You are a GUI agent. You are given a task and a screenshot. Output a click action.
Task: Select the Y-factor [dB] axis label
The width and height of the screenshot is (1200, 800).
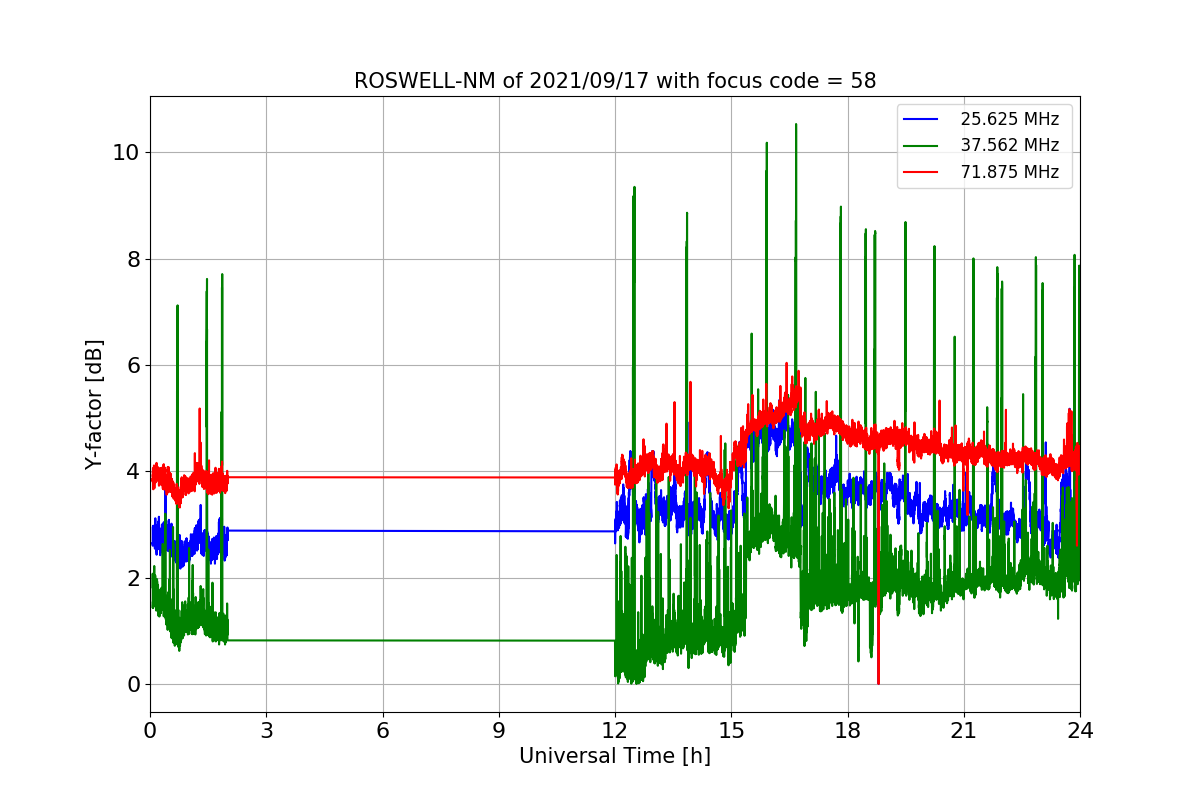[x=95, y=405]
